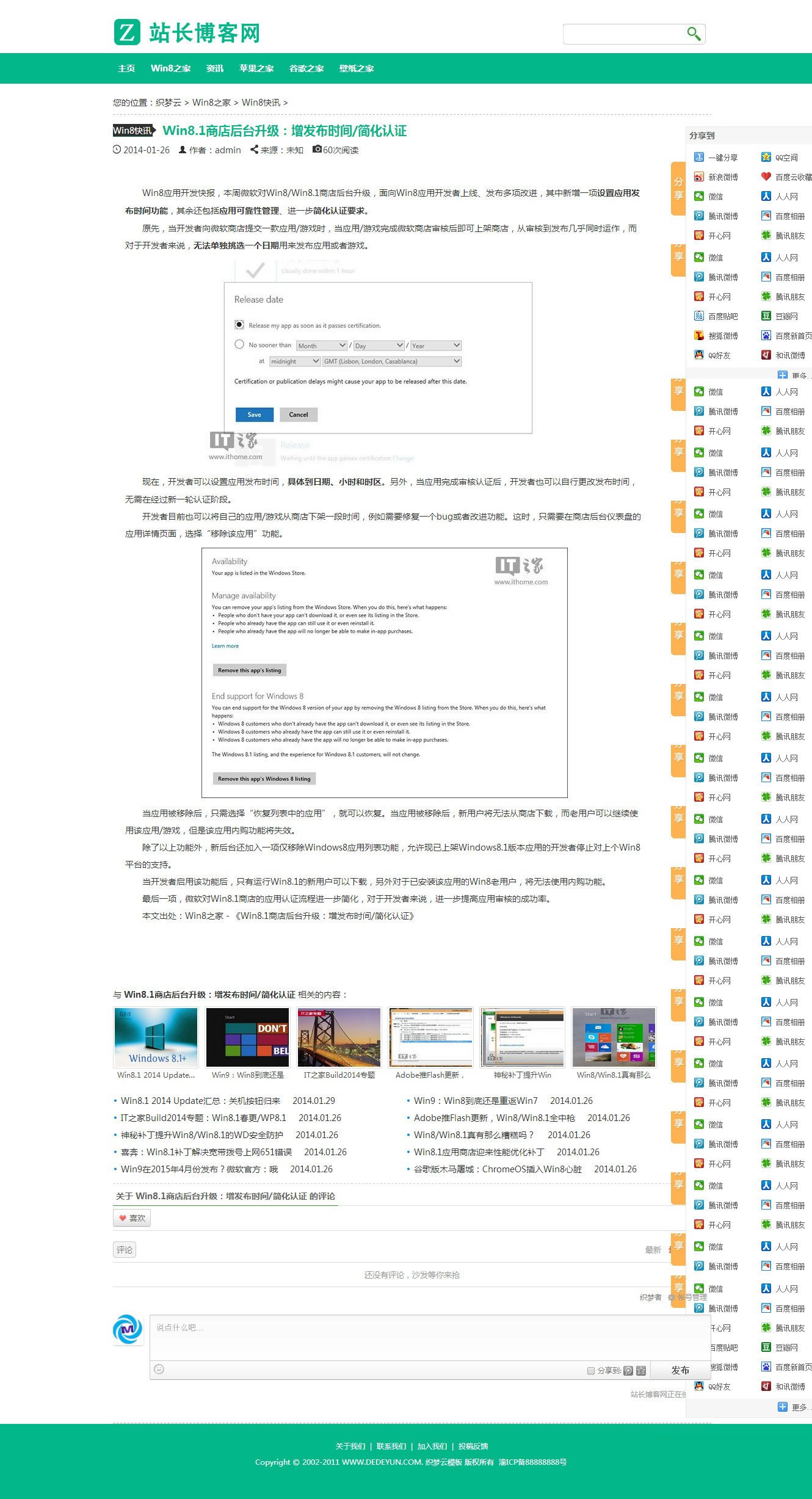Open Win8之家 in the green navigation bar
The image size is (812, 1499).
[x=171, y=68]
